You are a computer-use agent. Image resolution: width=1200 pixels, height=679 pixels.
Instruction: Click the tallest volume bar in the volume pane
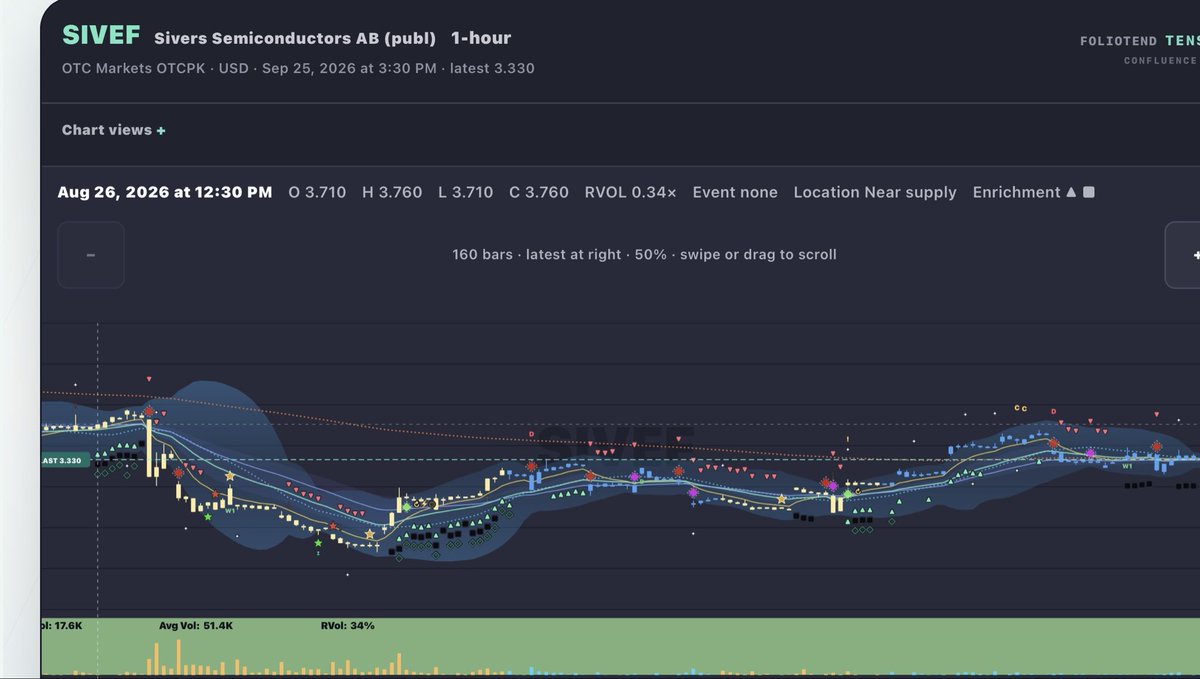[178, 658]
